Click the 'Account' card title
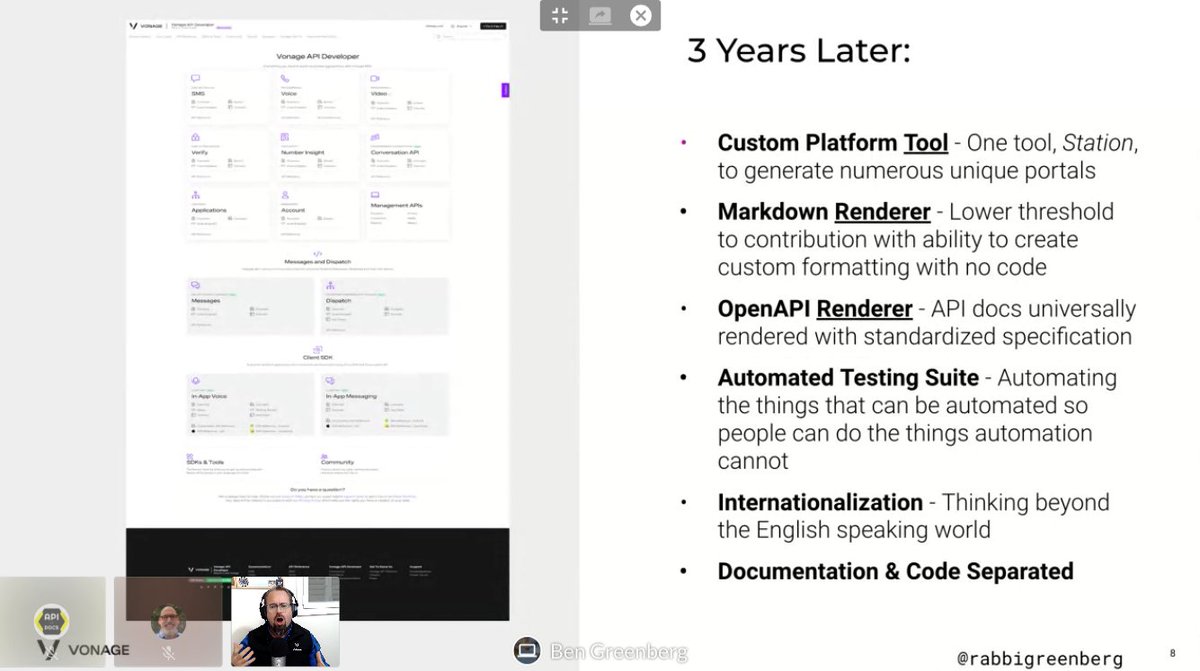1200x671 pixels. coord(293,210)
